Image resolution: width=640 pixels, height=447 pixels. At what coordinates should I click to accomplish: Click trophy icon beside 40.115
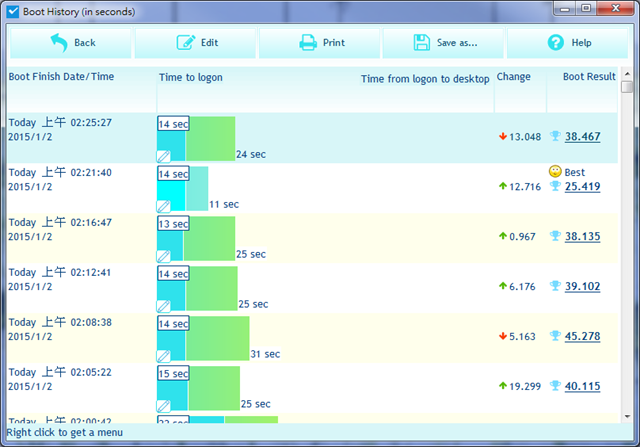pyautogui.click(x=555, y=386)
